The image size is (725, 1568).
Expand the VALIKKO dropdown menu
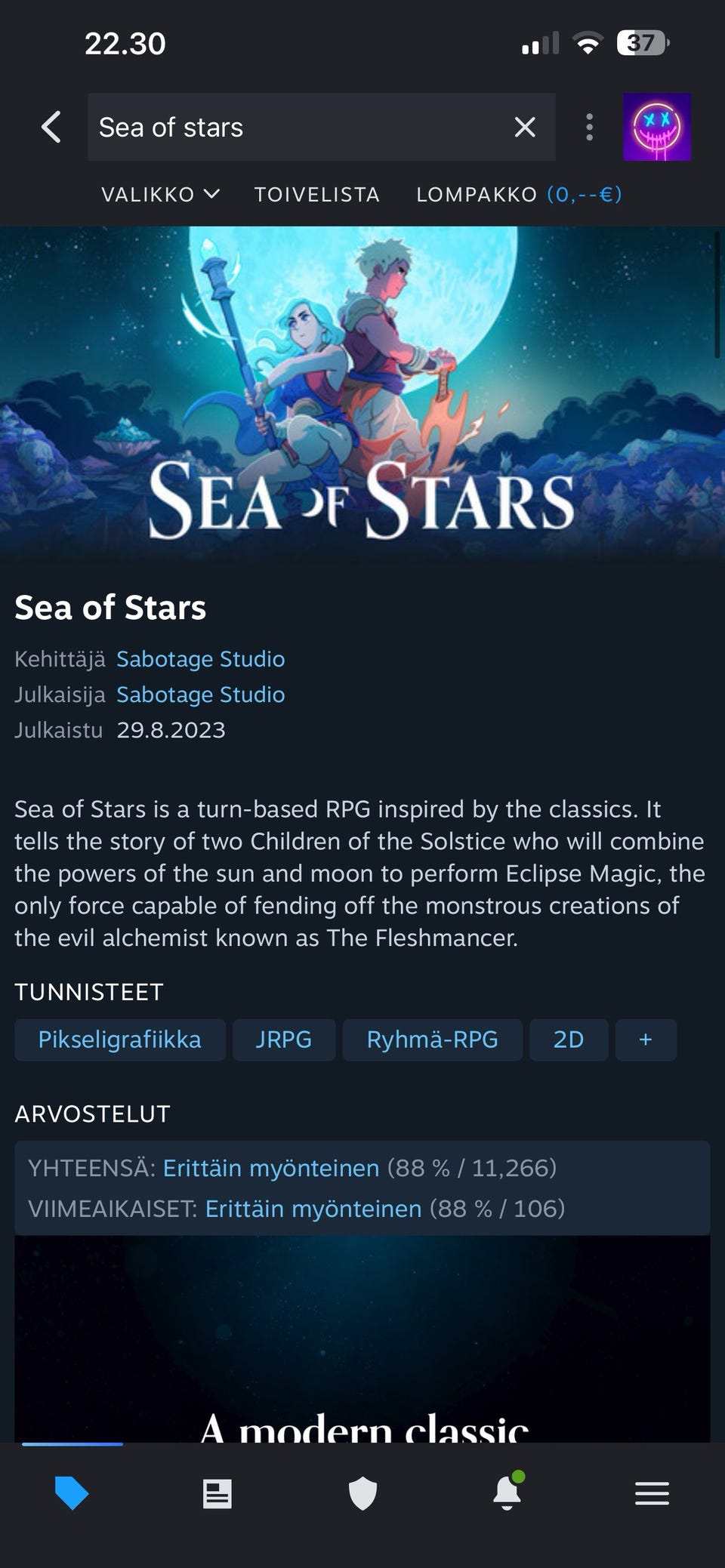[160, 195]
